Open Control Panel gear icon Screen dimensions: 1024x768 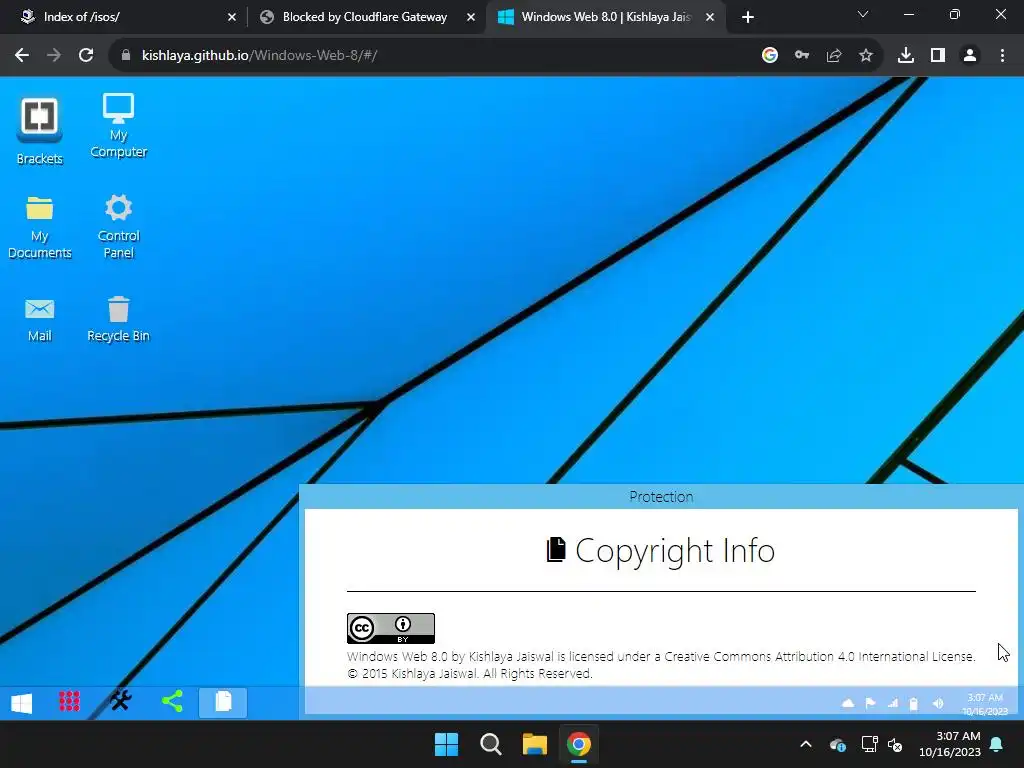pos(118,226)
